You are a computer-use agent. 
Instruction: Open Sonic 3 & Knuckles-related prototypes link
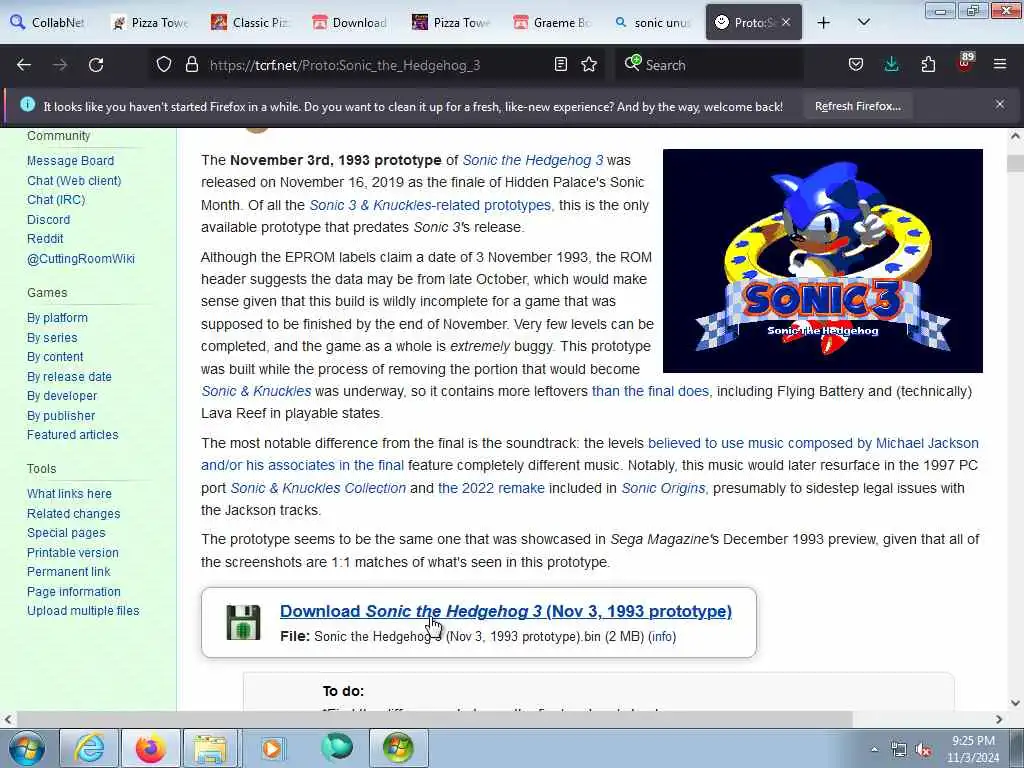click(x=430, y=205)
